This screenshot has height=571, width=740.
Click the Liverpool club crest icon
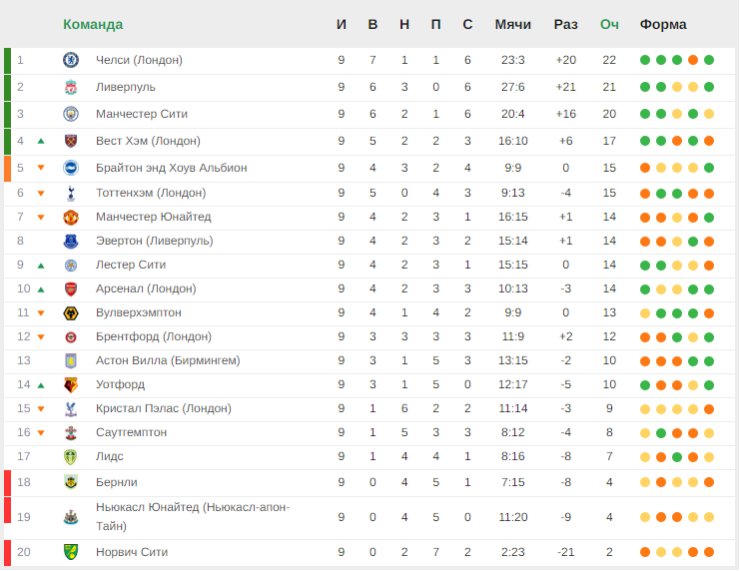pyautogui.click(x=71, y=87)
